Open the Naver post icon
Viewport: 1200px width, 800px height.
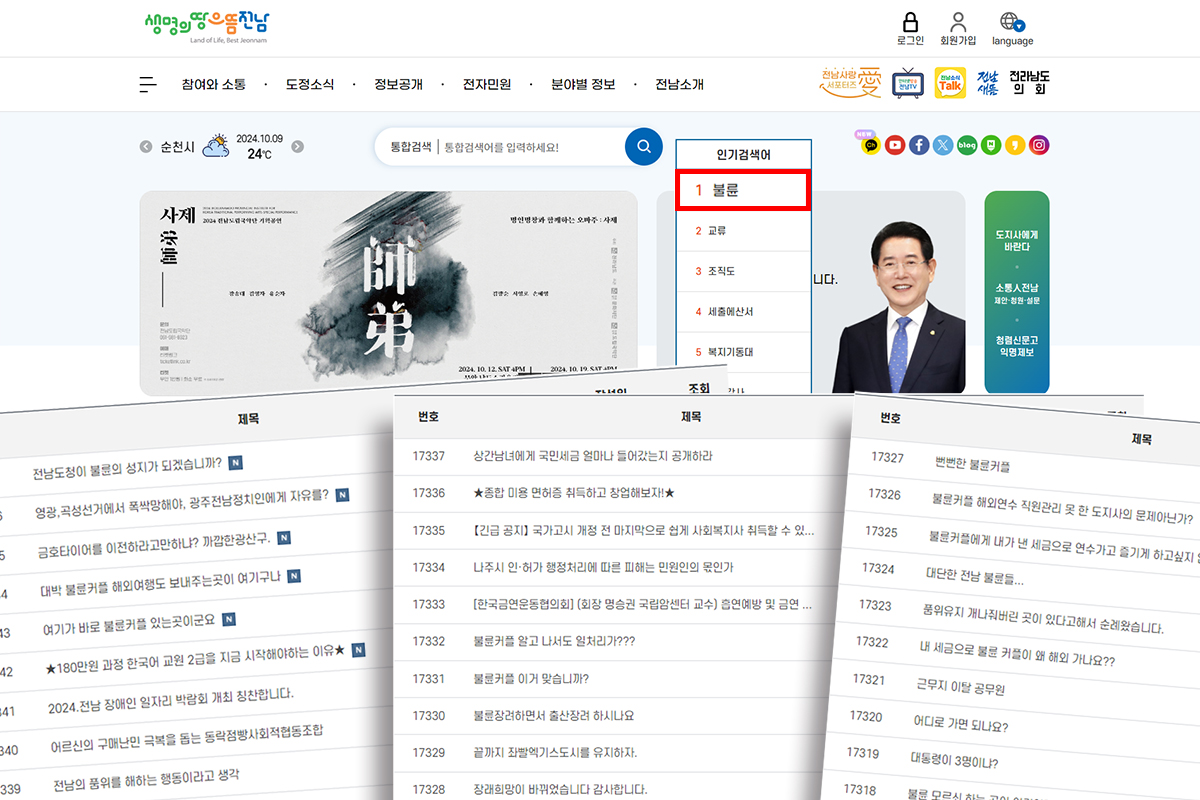(x=991, y=145)
